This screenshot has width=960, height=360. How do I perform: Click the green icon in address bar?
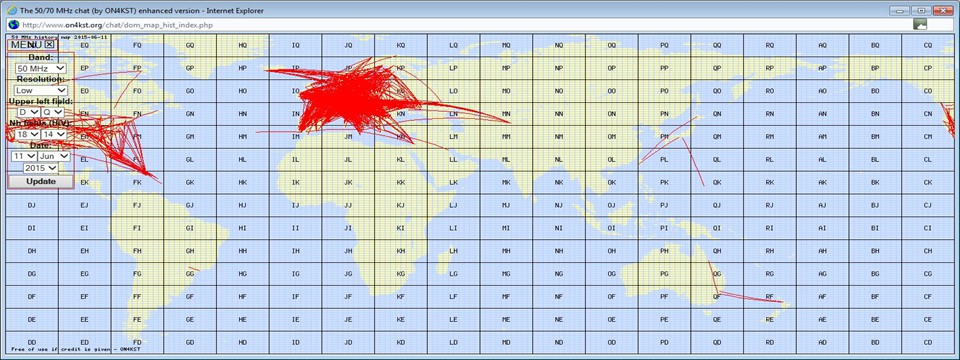920,24
